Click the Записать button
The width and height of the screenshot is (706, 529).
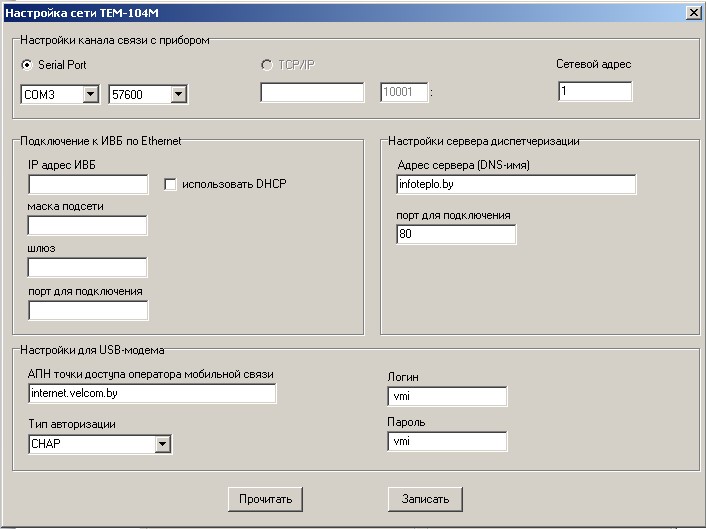[x=425, y=499]
